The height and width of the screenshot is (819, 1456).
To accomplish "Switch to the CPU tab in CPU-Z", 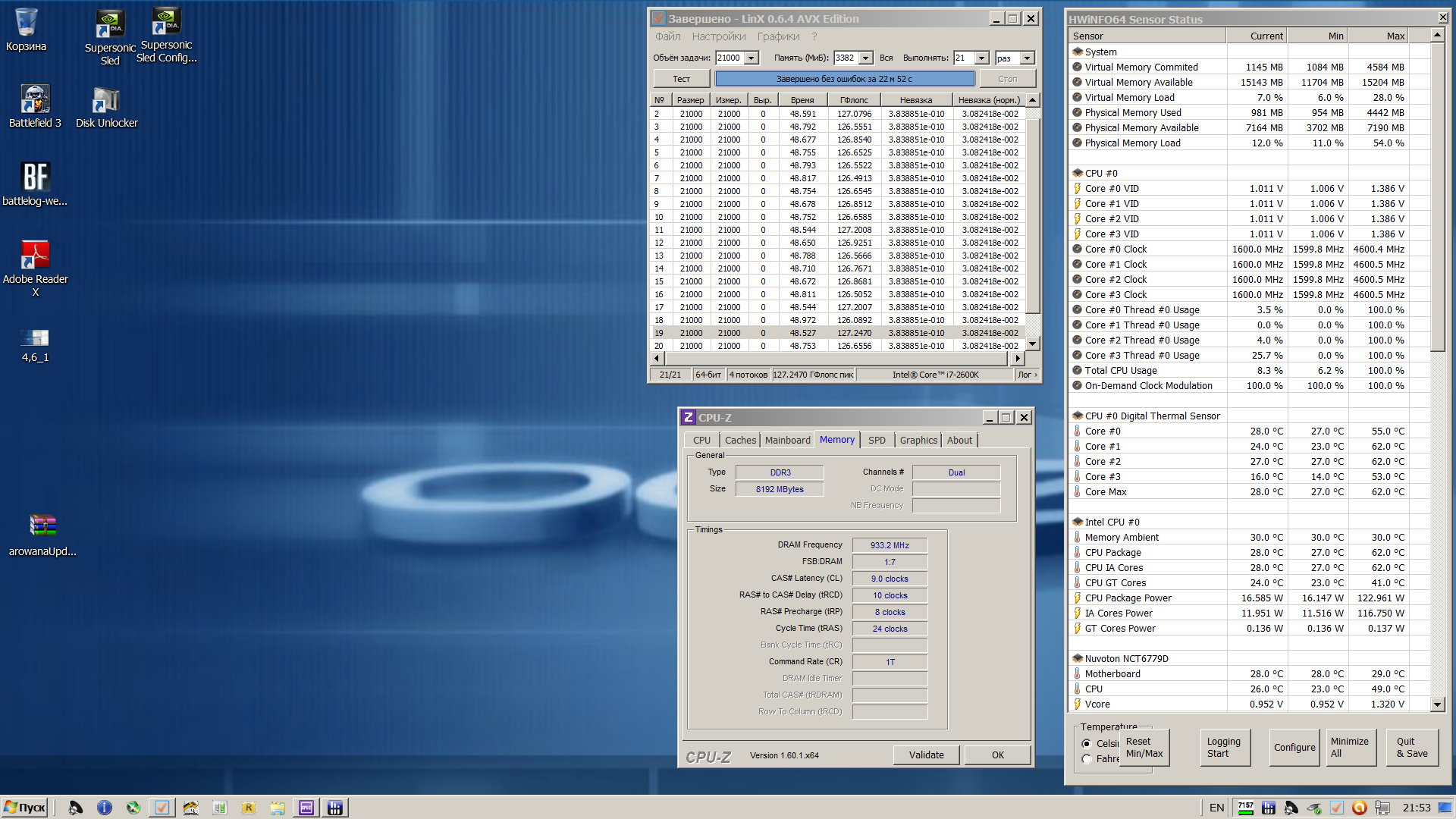I will [x=701, y=441].
